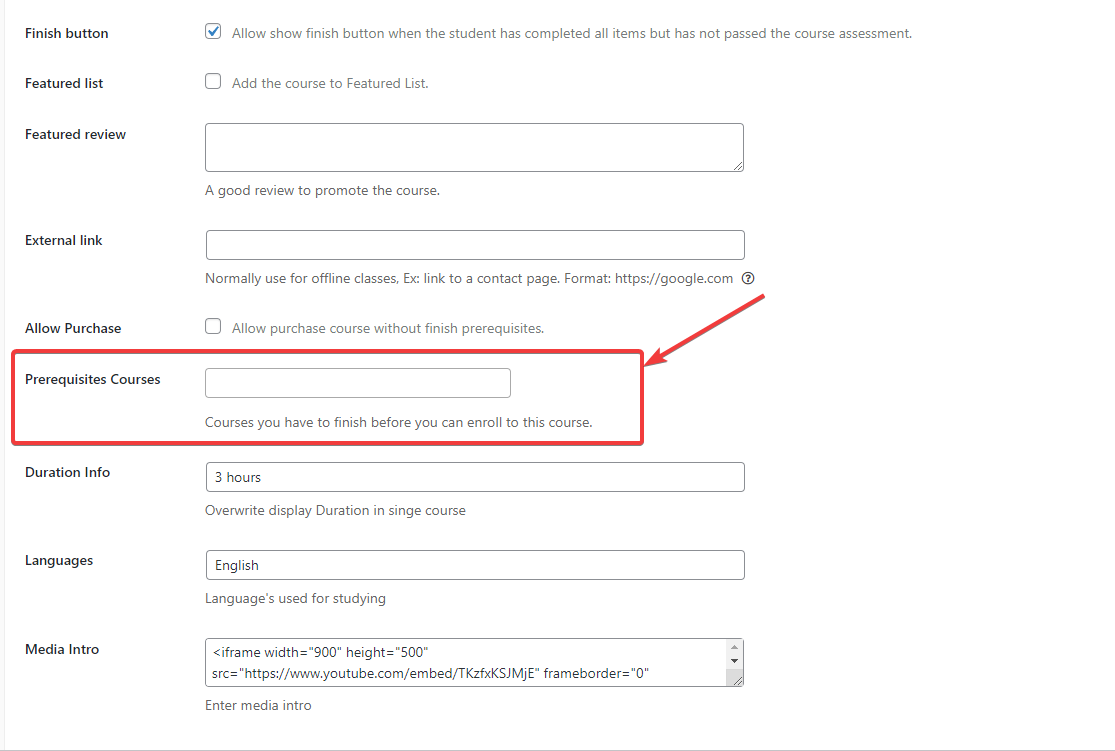Click the Media Intro scroll up arrow
This screenshot has width=1115, height=751.
735,647
